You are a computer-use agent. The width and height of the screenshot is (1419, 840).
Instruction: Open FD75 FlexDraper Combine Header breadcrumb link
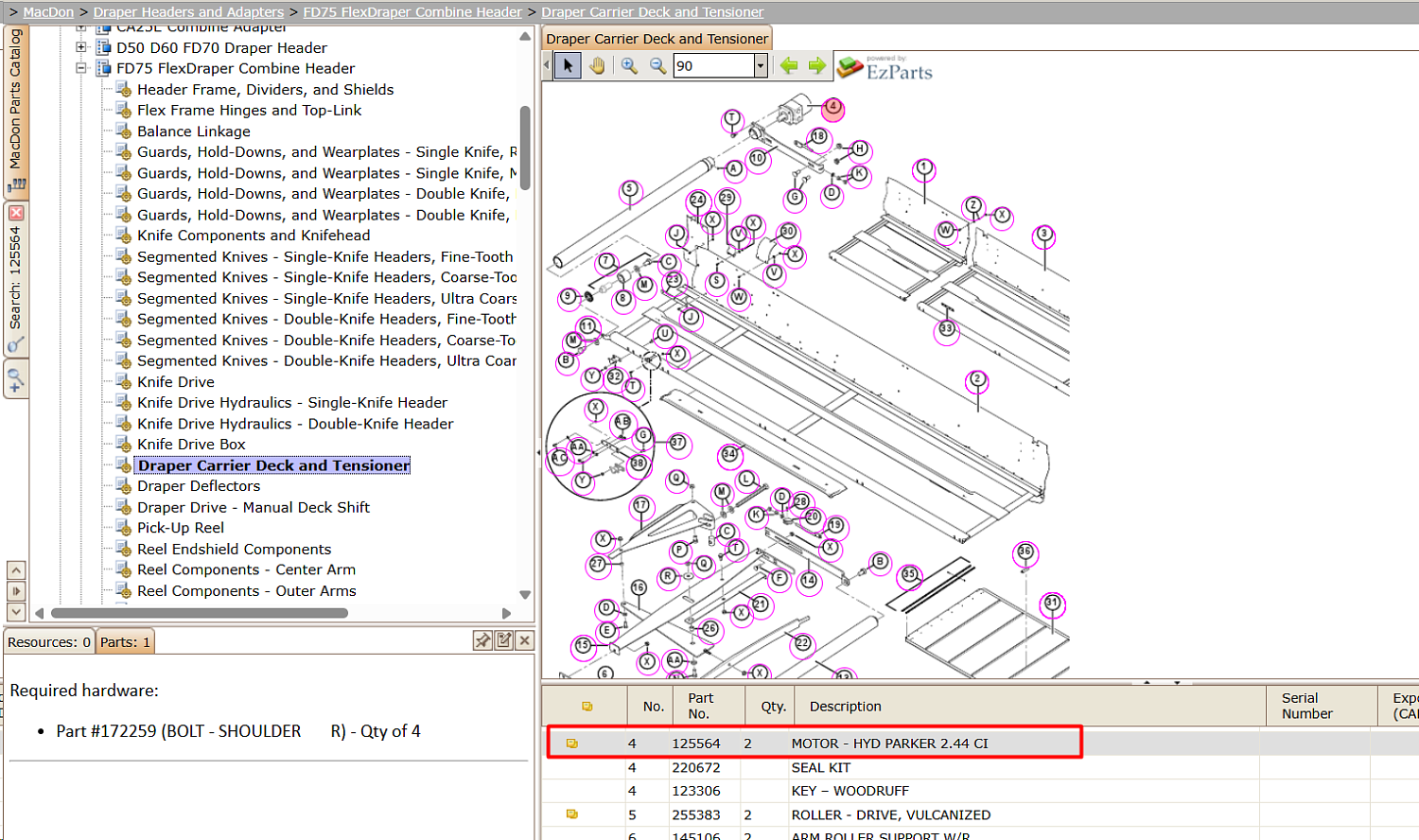click(412, 12)
